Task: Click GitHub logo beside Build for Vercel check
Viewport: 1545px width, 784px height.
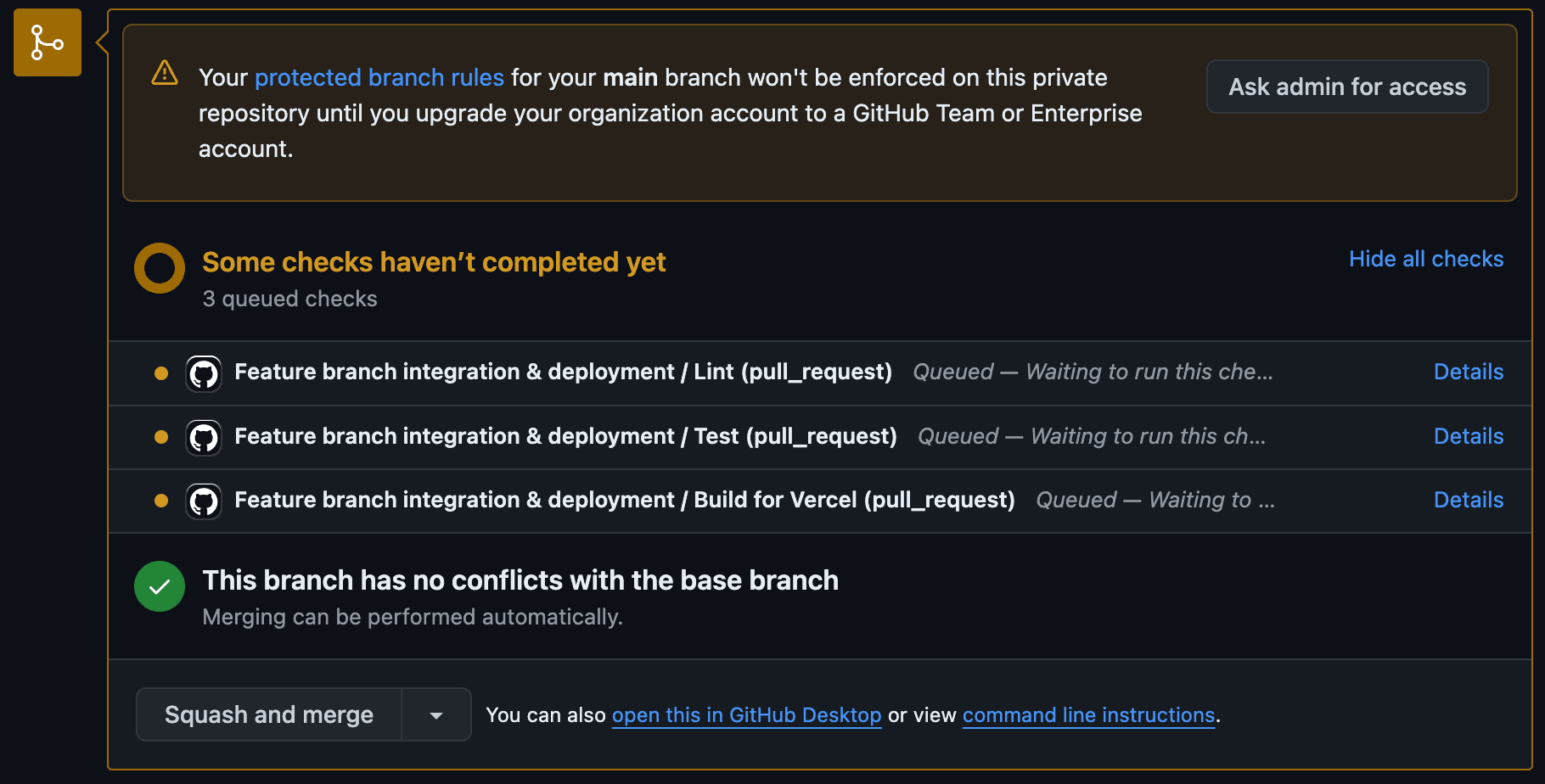Action: pos(204,501)
